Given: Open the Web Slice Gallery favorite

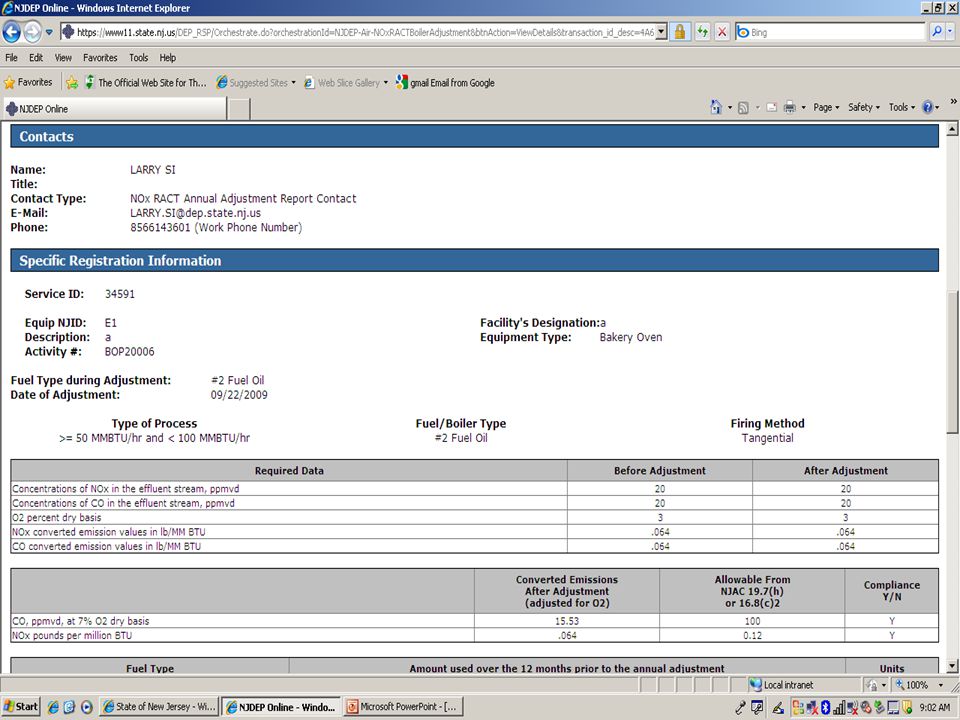Looking at the screenshot, I should (342, 83).
